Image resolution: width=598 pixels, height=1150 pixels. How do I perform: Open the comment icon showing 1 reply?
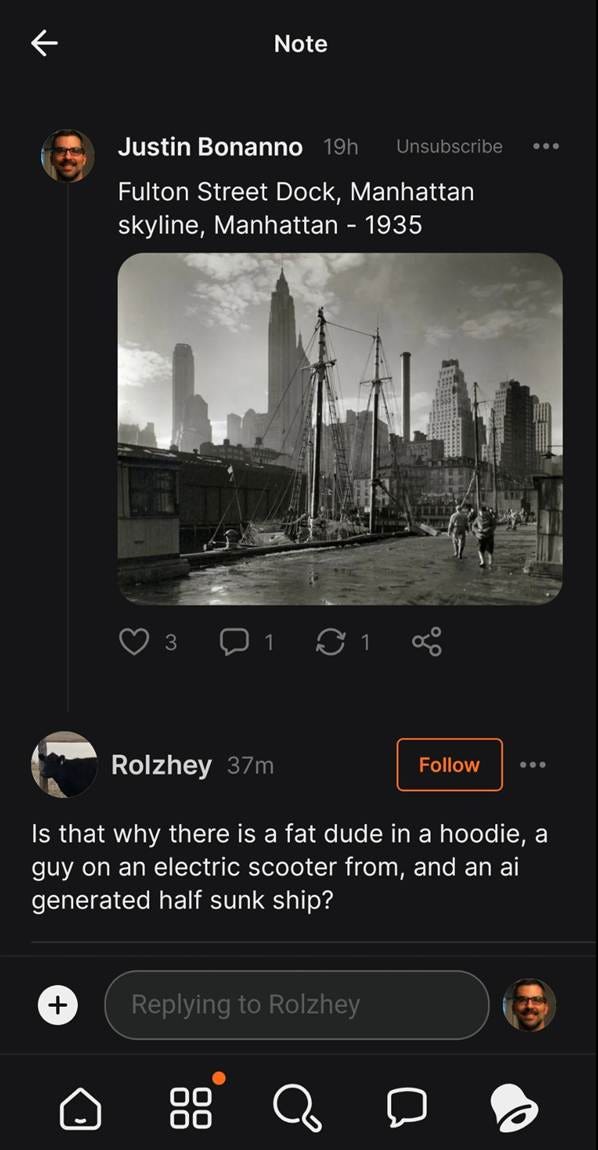point(236,642)
